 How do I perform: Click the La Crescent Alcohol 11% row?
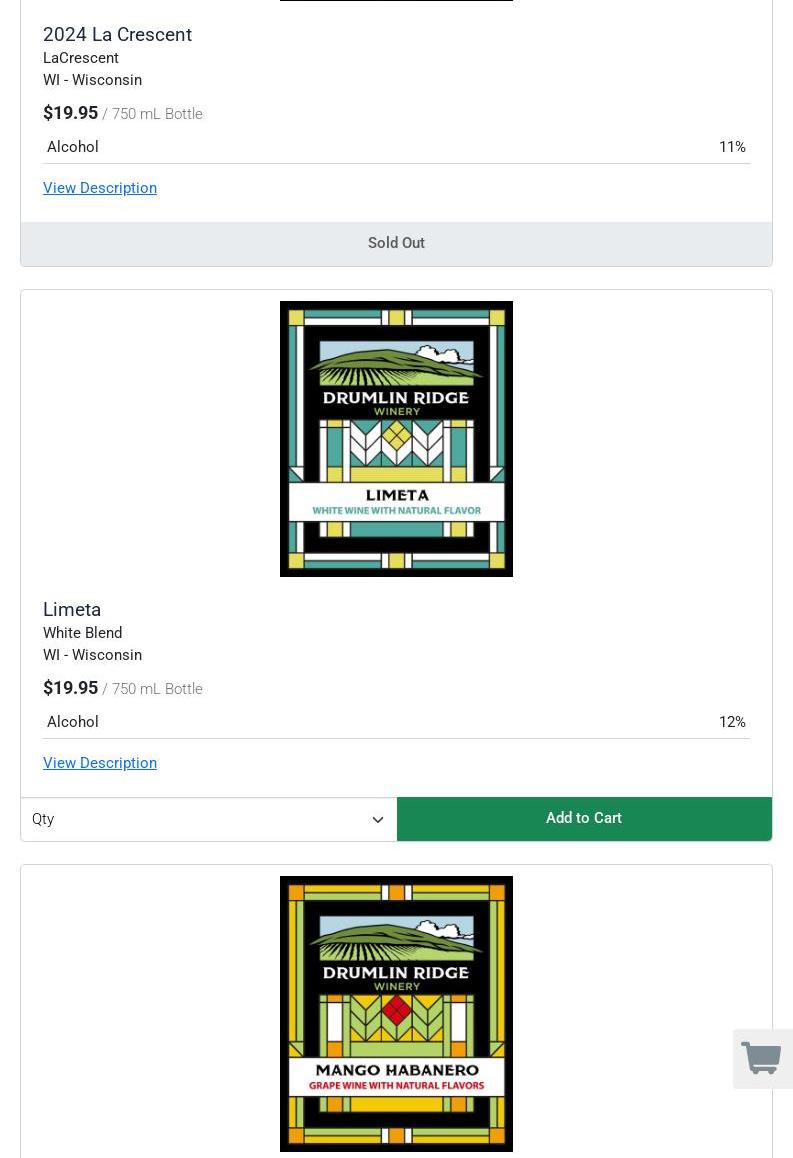click(396, 146)
